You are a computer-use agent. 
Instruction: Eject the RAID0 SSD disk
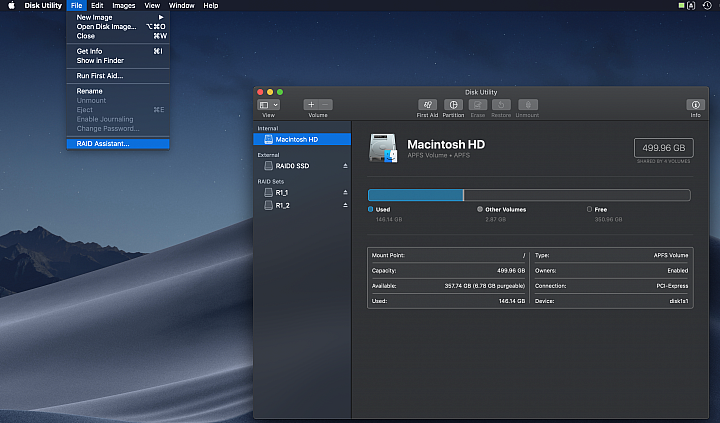[x=345, y=166]
